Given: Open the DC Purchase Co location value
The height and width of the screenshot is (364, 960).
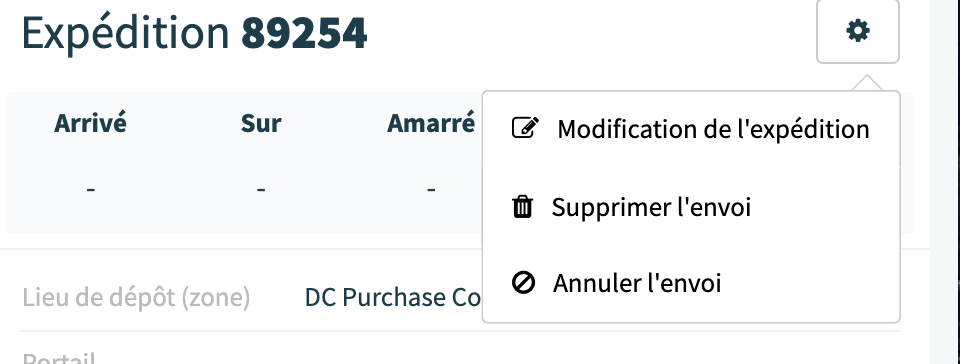Looking at the screenshot, I should [393, 298].
